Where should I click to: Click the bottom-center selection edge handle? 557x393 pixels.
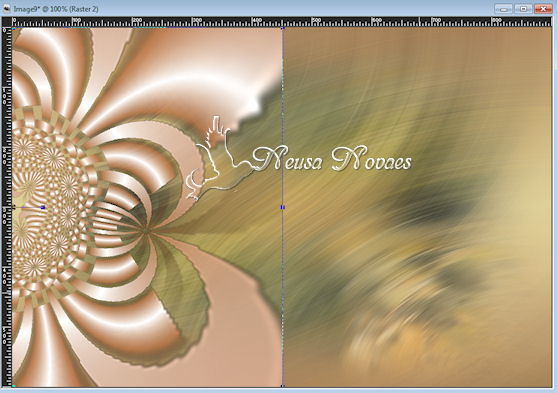click(283, 386)
